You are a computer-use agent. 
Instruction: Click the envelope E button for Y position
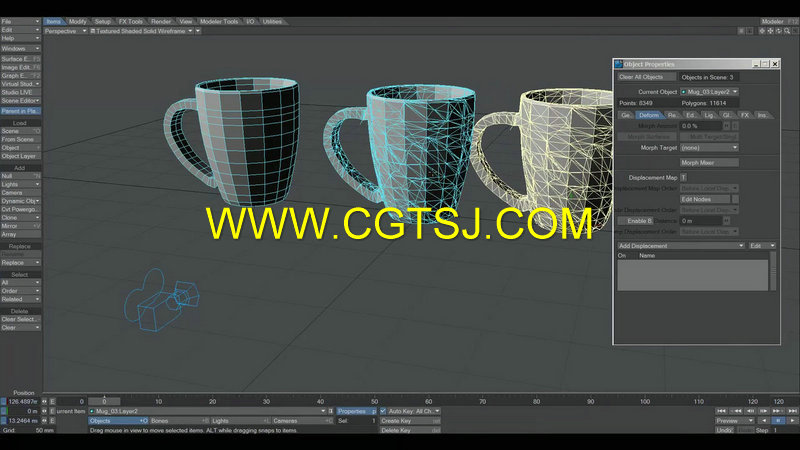coord(53,411)
